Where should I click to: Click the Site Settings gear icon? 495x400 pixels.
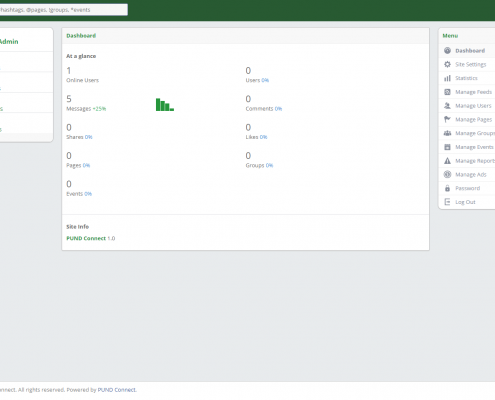pyautogui.click(x=447, y=64)
